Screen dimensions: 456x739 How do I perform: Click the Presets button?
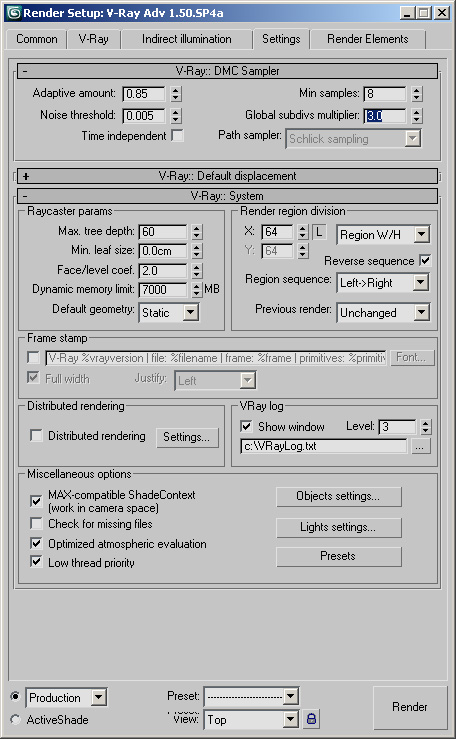[338, 556]
